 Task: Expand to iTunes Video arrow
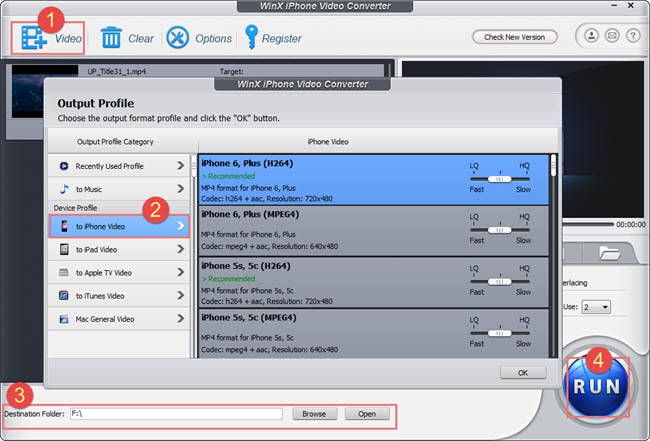180,296
